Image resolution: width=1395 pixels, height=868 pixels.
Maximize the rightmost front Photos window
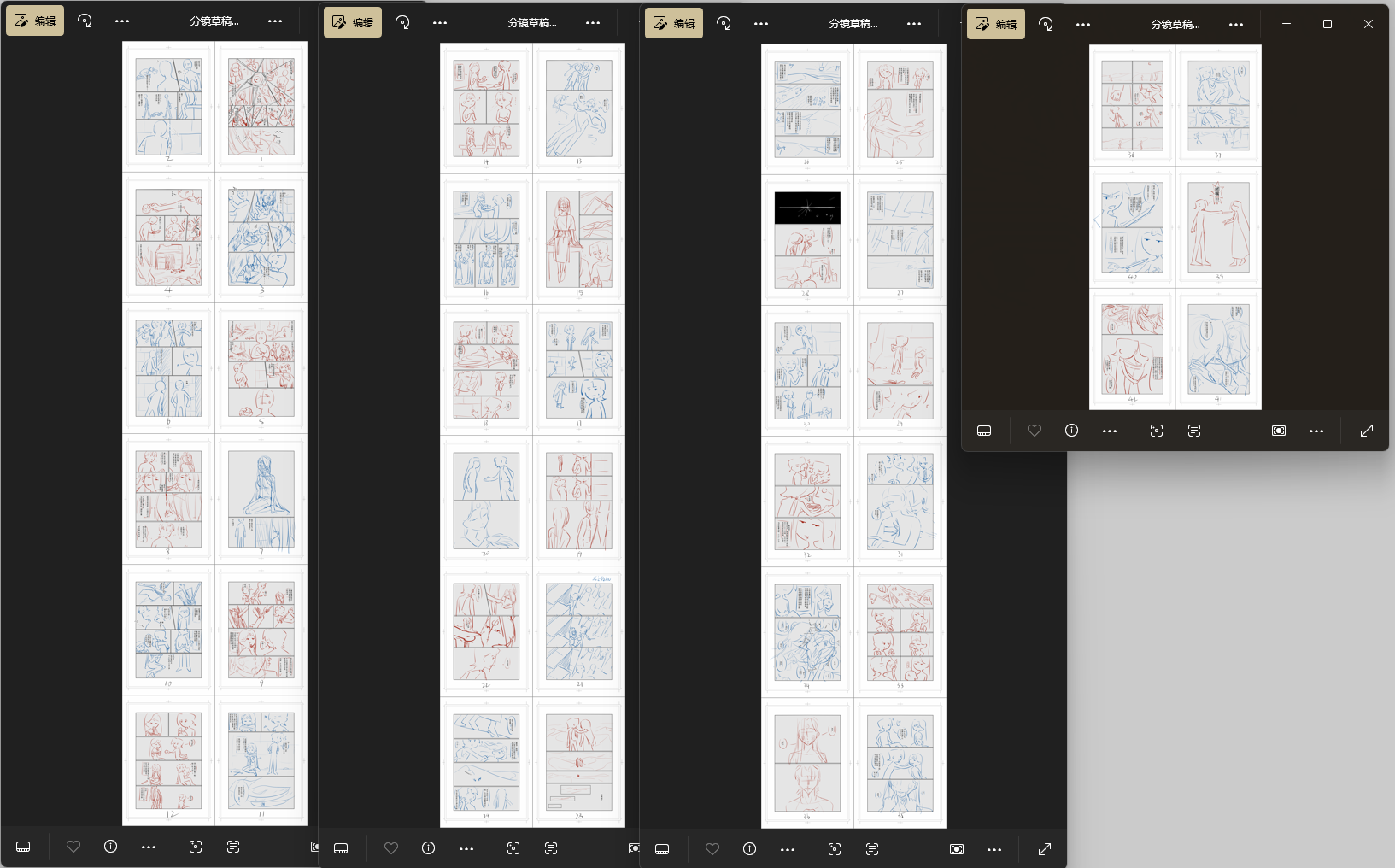click(x=1328, y=24)
